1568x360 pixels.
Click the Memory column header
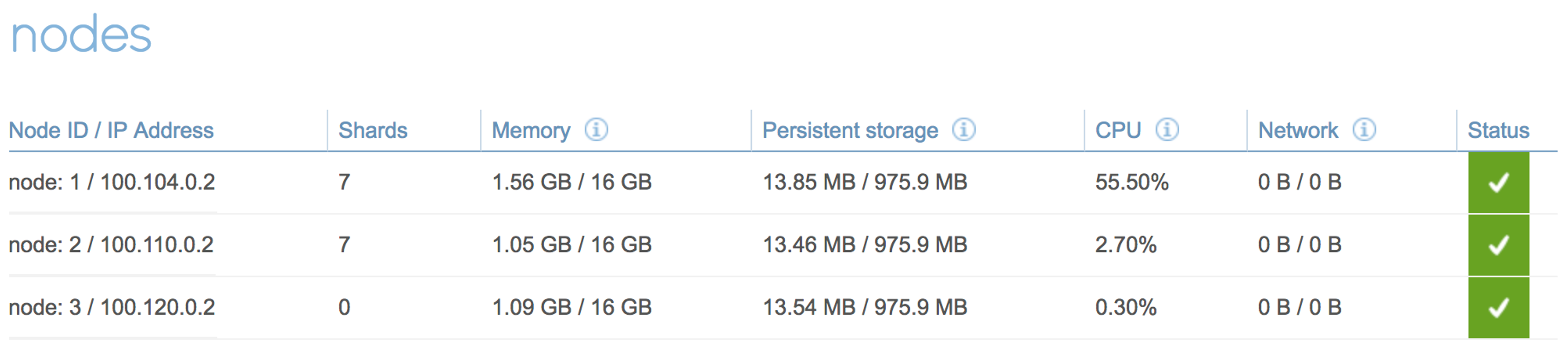[531, 130]
